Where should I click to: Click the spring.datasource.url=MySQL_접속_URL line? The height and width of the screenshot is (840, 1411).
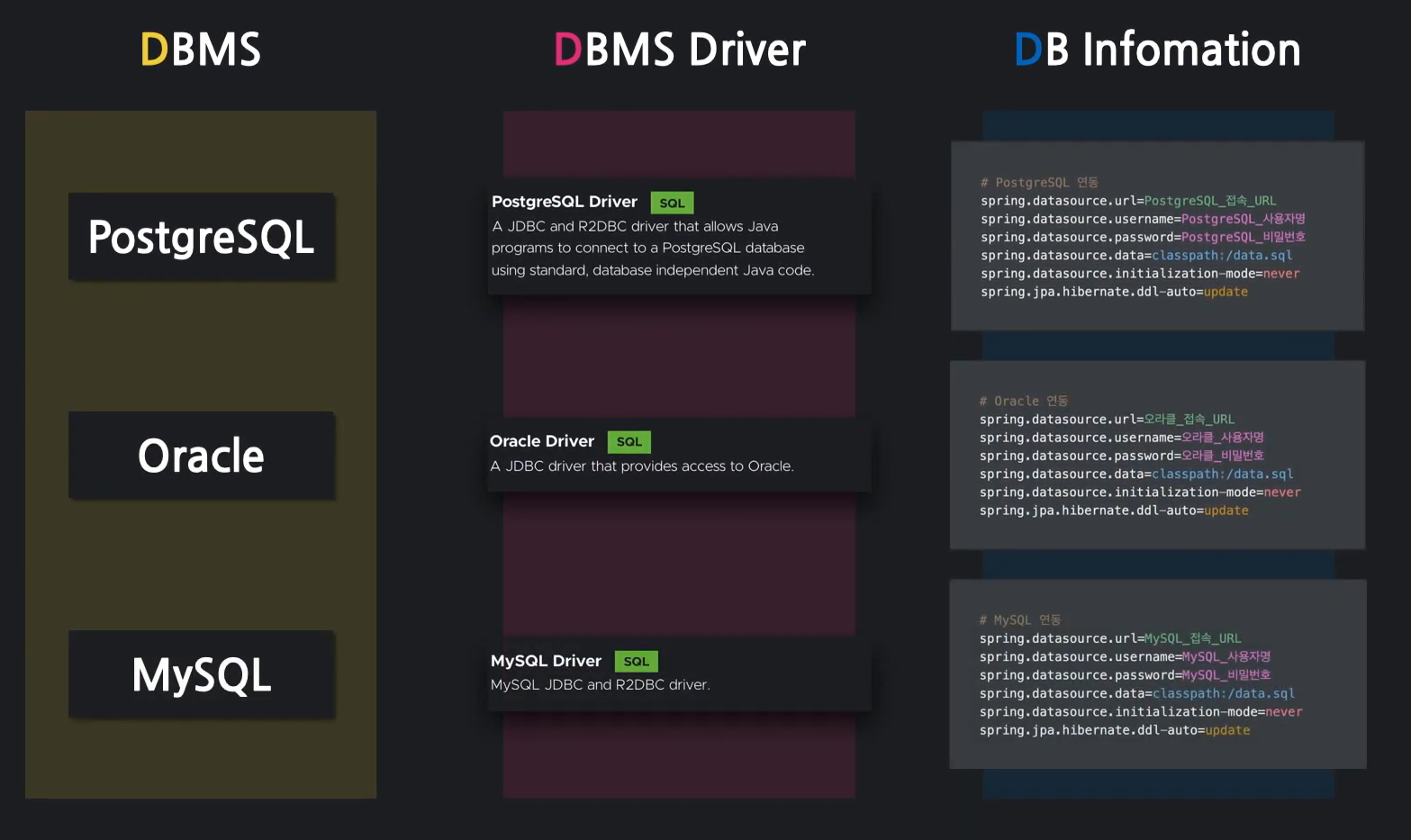coord(1110,638)
